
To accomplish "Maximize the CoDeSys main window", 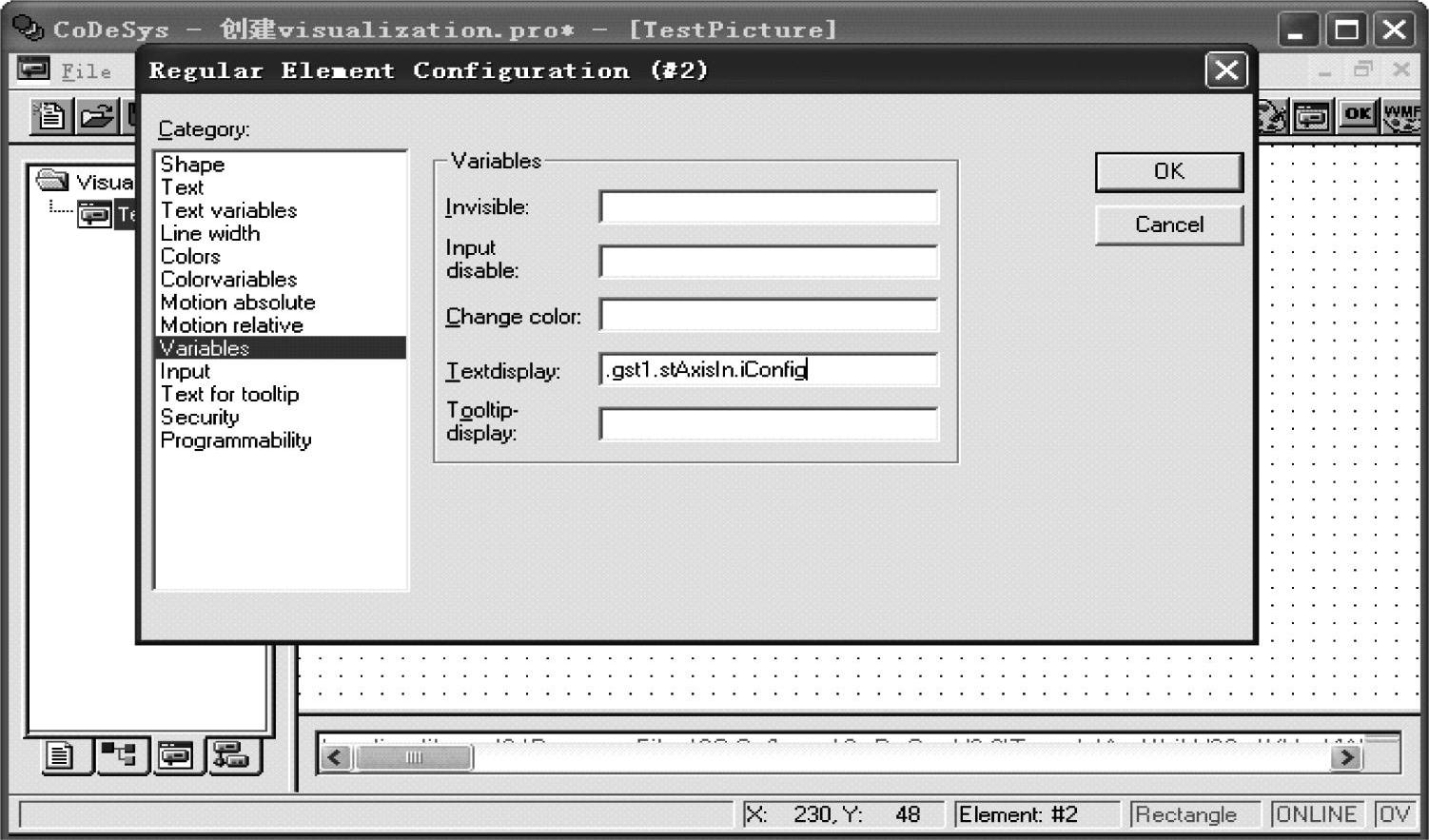I will point(1347,29).
